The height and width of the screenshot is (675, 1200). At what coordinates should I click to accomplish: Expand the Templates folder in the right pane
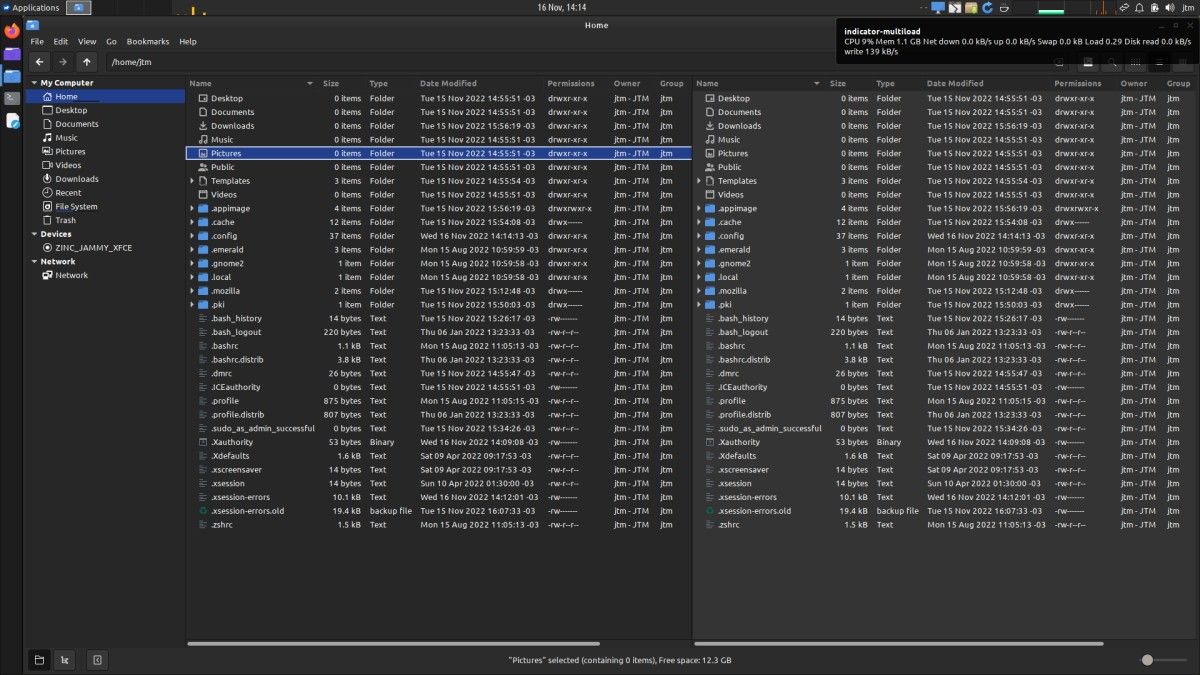(699, 181)
